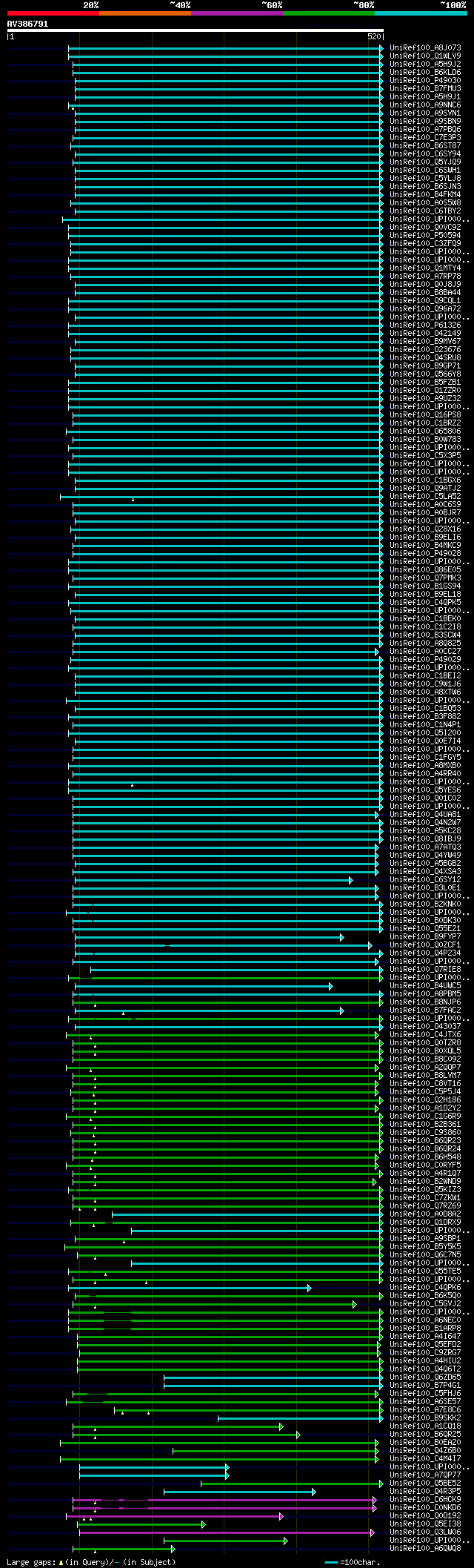
Task: Click the UniRef100_C1BGX6 label
Action: pyautogui.click(x=425, y=480)
